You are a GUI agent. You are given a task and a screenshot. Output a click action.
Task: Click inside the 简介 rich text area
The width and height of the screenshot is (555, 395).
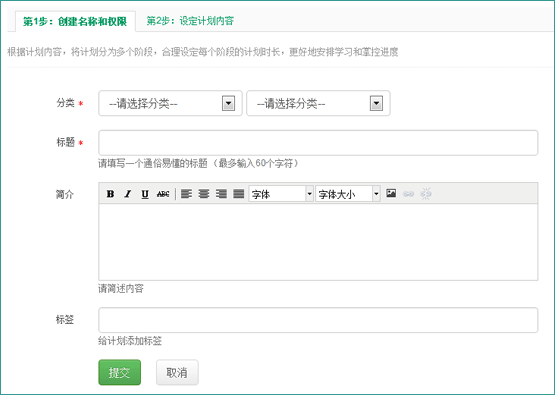(x=318, y=242)
